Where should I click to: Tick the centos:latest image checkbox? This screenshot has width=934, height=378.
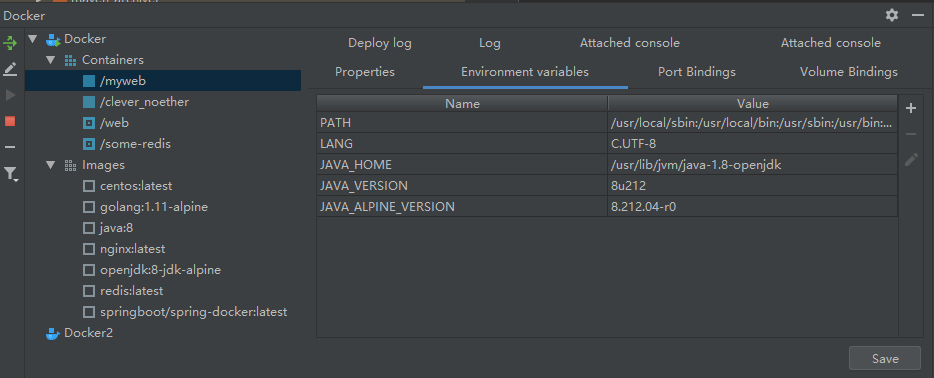click(x=89, y=186)
